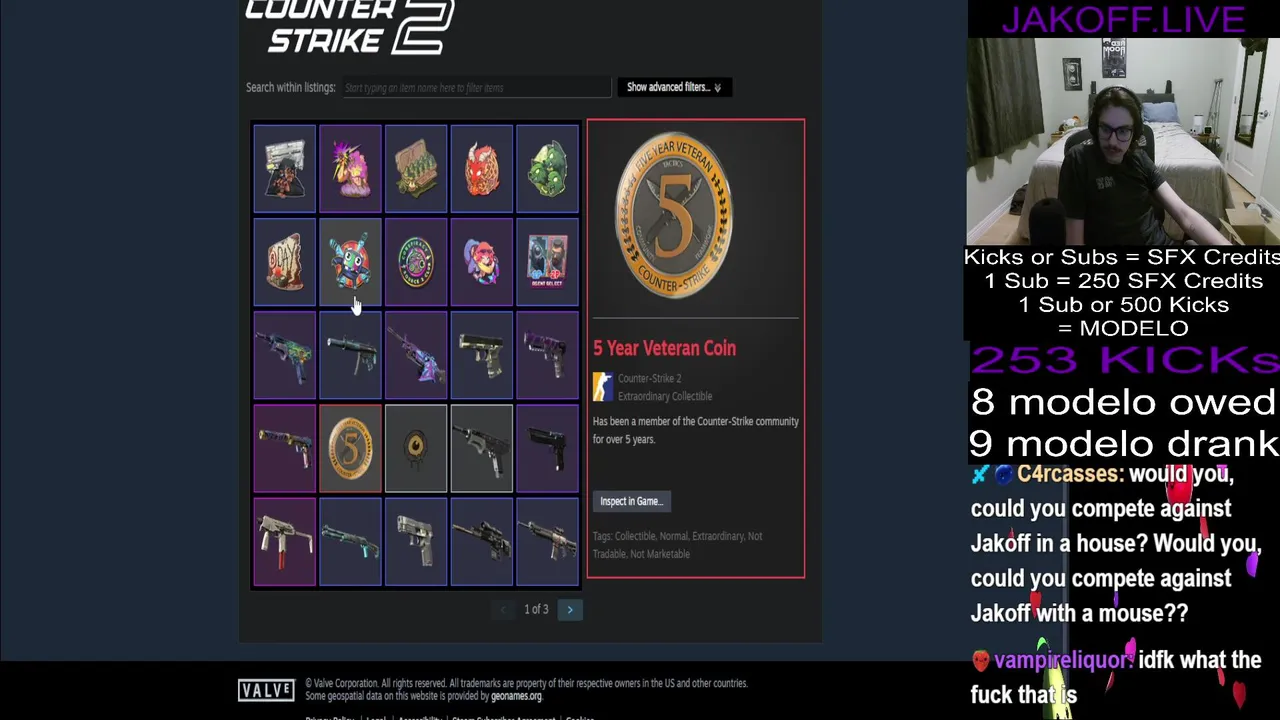Select the 5 Year Veteran Coin inventory item
This screenshot has width=1280, height=720.
(350, 449)
